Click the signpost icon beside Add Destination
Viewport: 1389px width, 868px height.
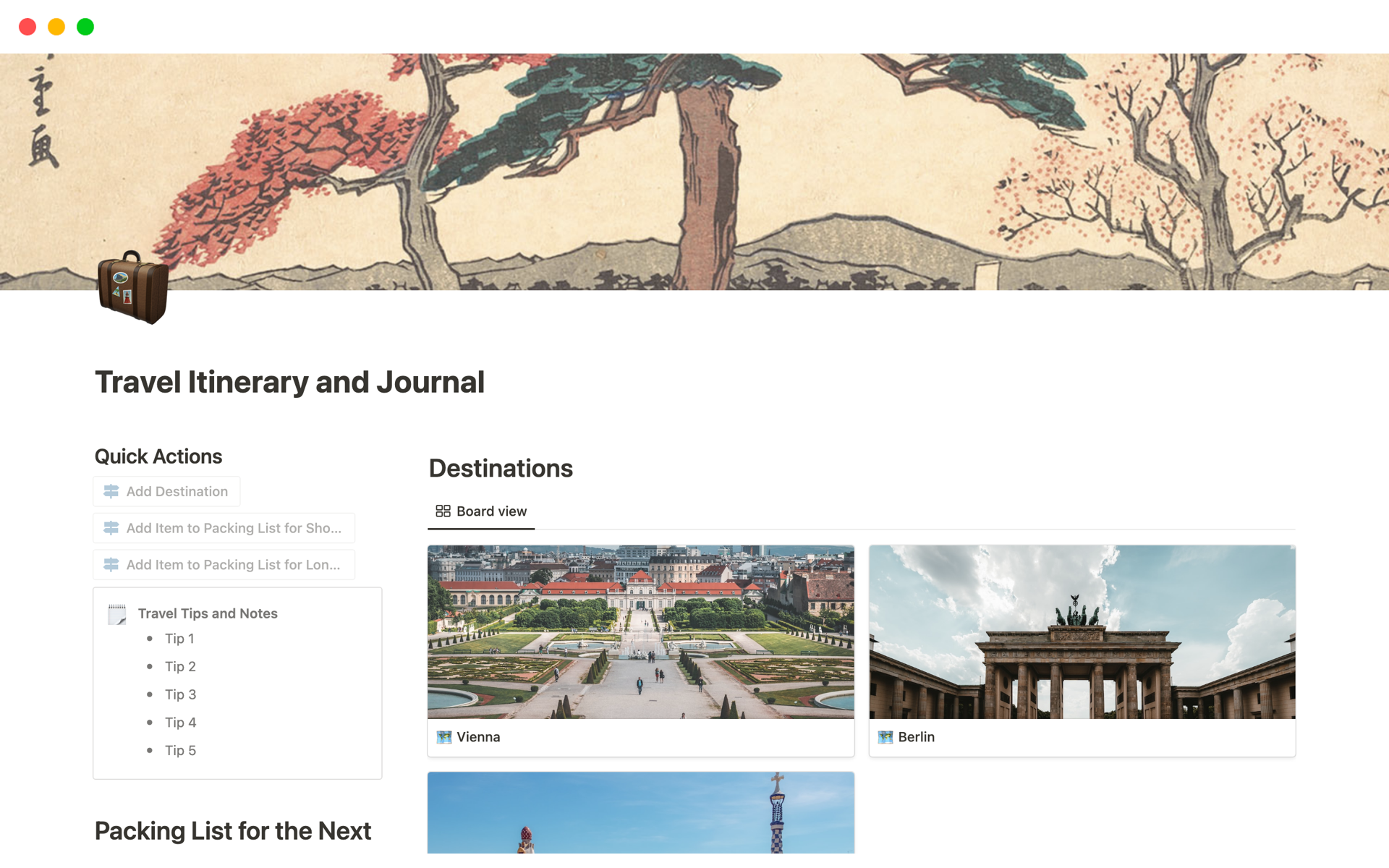pos(111,491)
